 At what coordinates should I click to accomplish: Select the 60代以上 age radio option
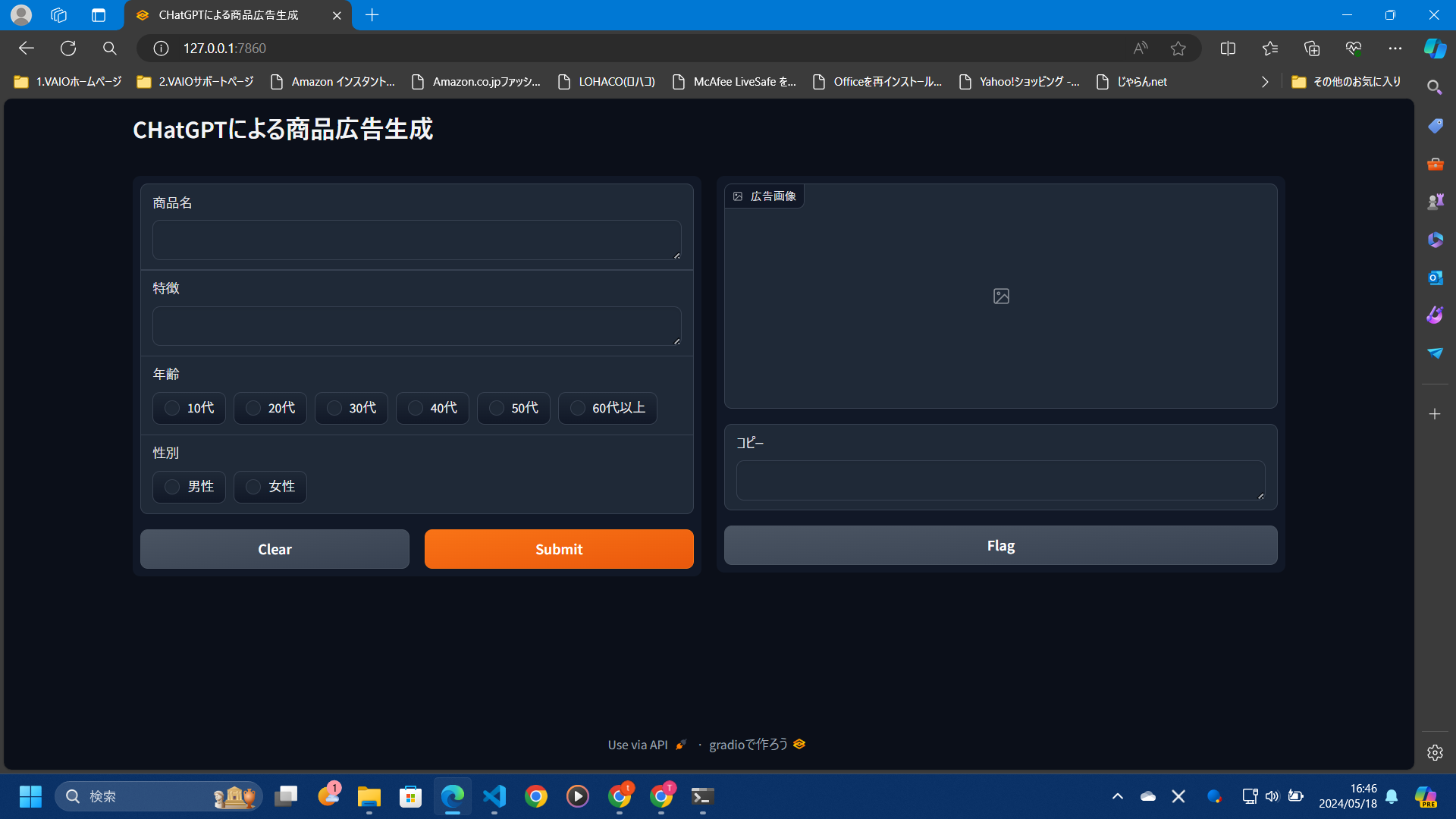[x=578, y=408]
